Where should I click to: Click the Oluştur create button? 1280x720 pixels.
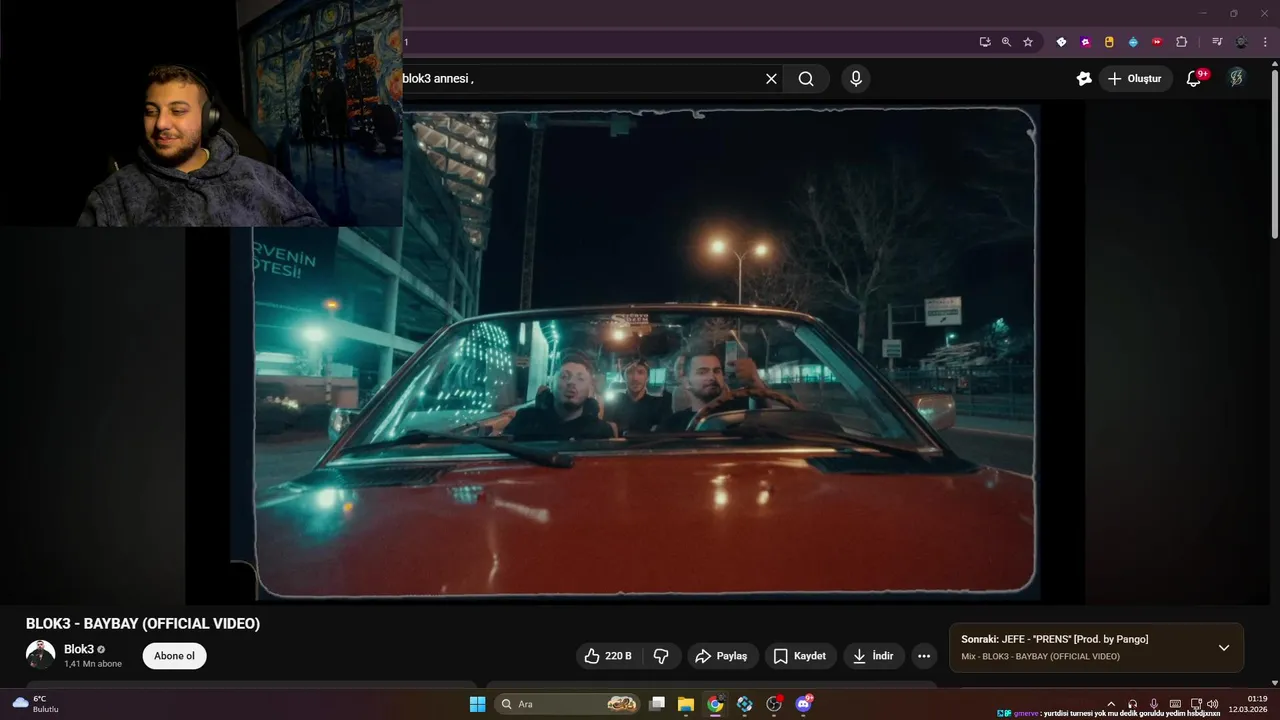tap(1135, 79)
